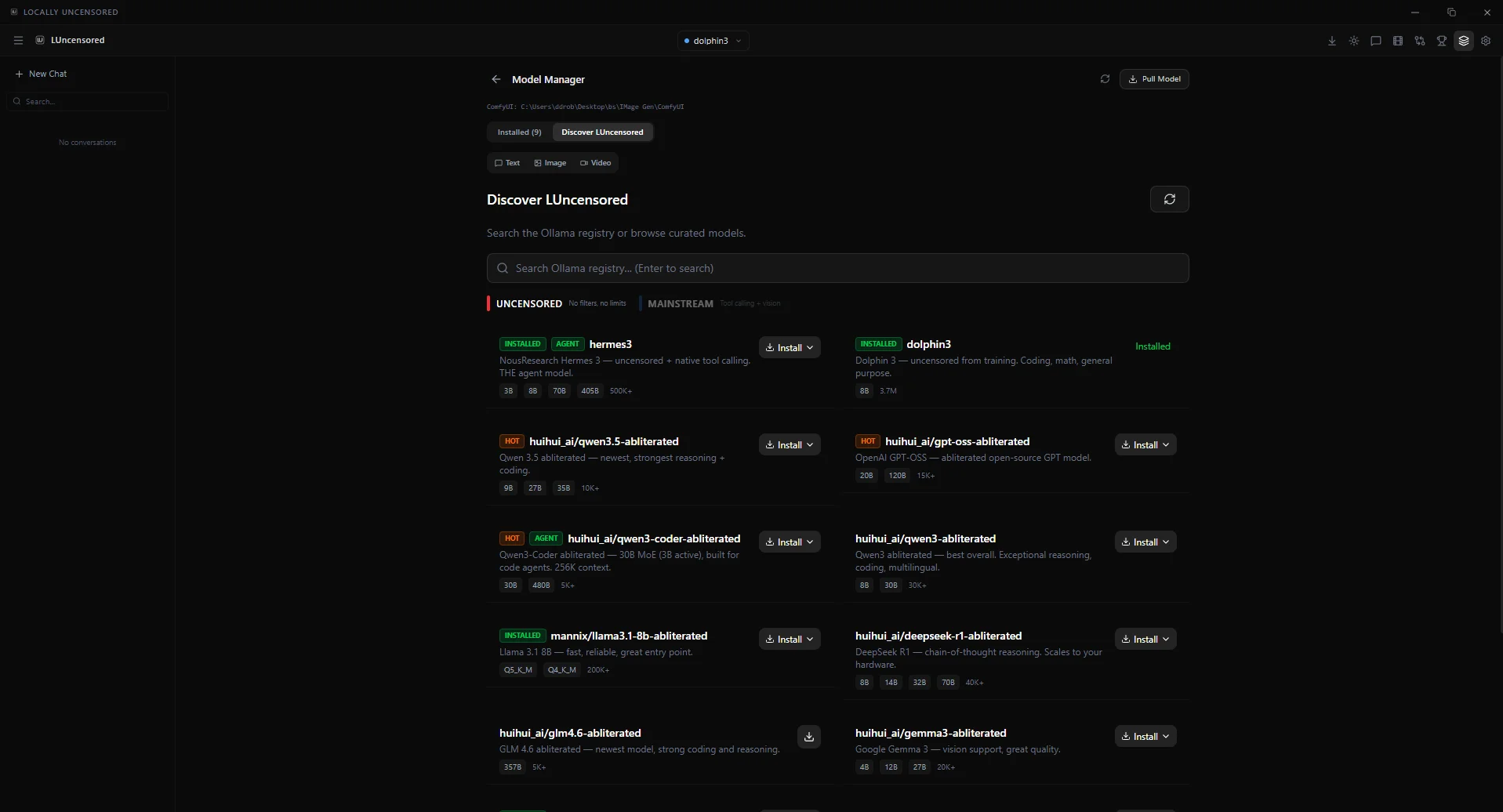Select 405B size tag for hermes3
This screenshot has height=812, width=1503.
pos(590,390)
